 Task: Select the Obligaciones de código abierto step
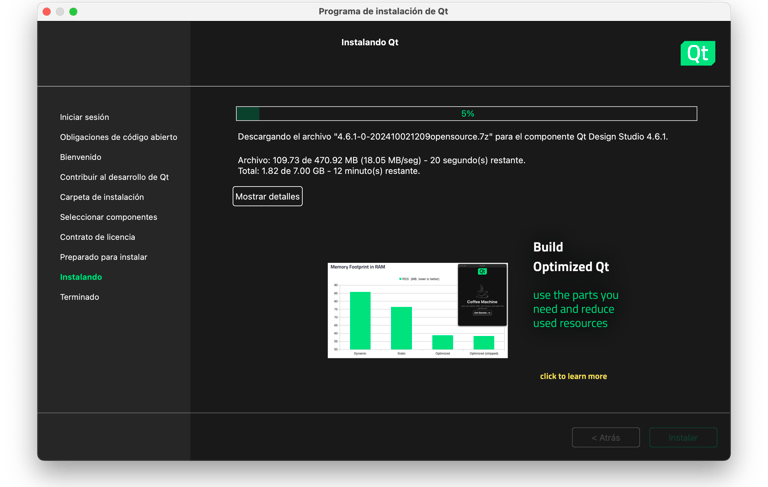tap(119, 137)
